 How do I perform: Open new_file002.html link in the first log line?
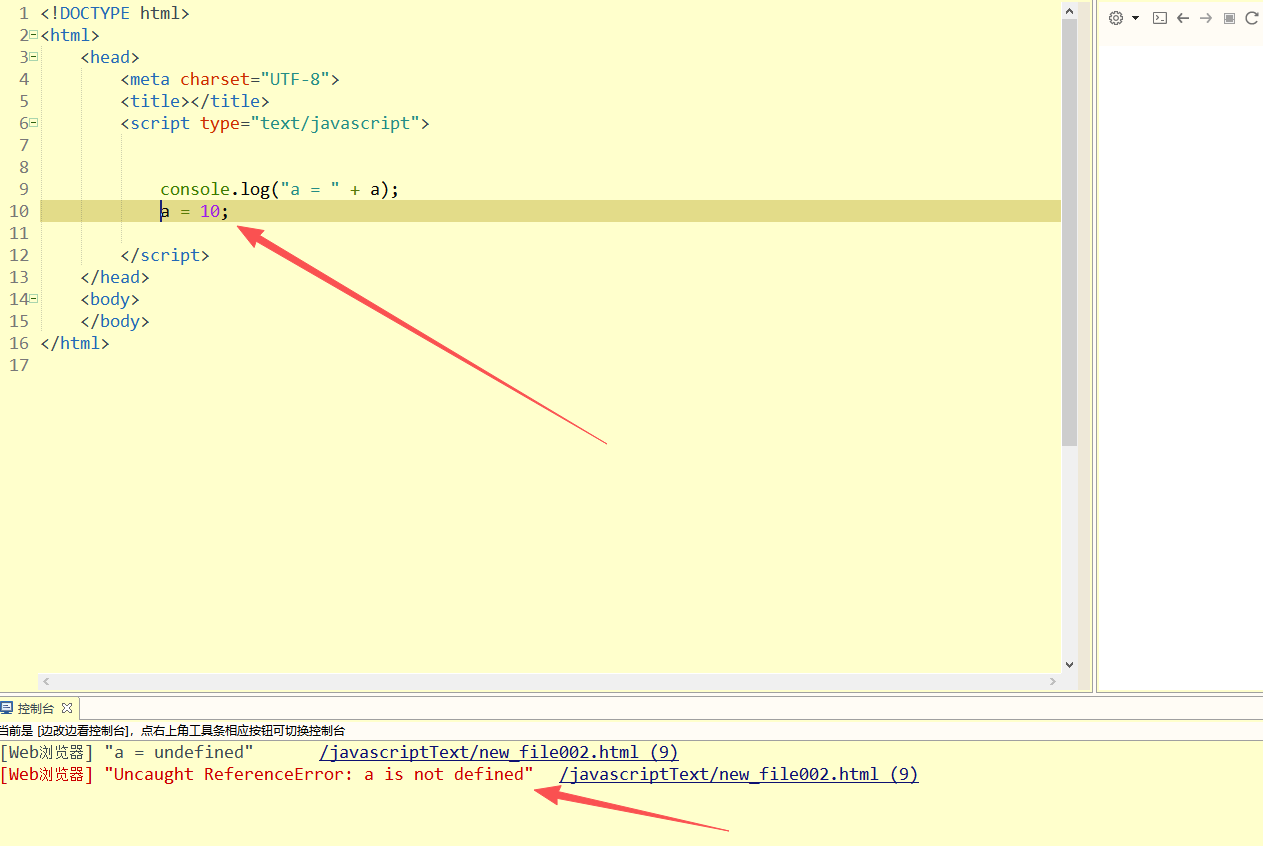click(x=498, y=752)
